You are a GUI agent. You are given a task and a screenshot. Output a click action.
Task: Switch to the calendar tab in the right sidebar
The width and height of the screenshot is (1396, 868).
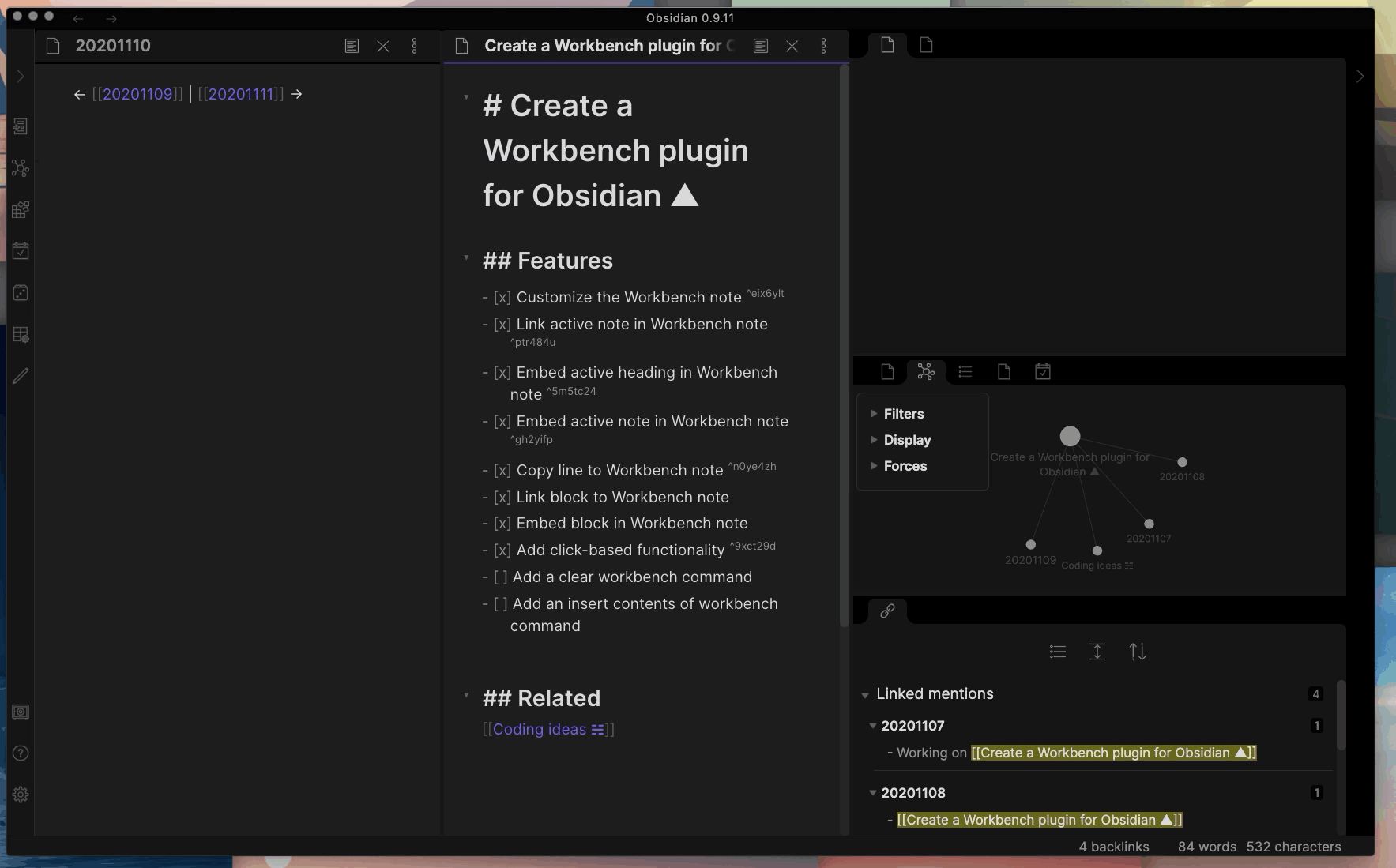click(x=1043, y=371)
